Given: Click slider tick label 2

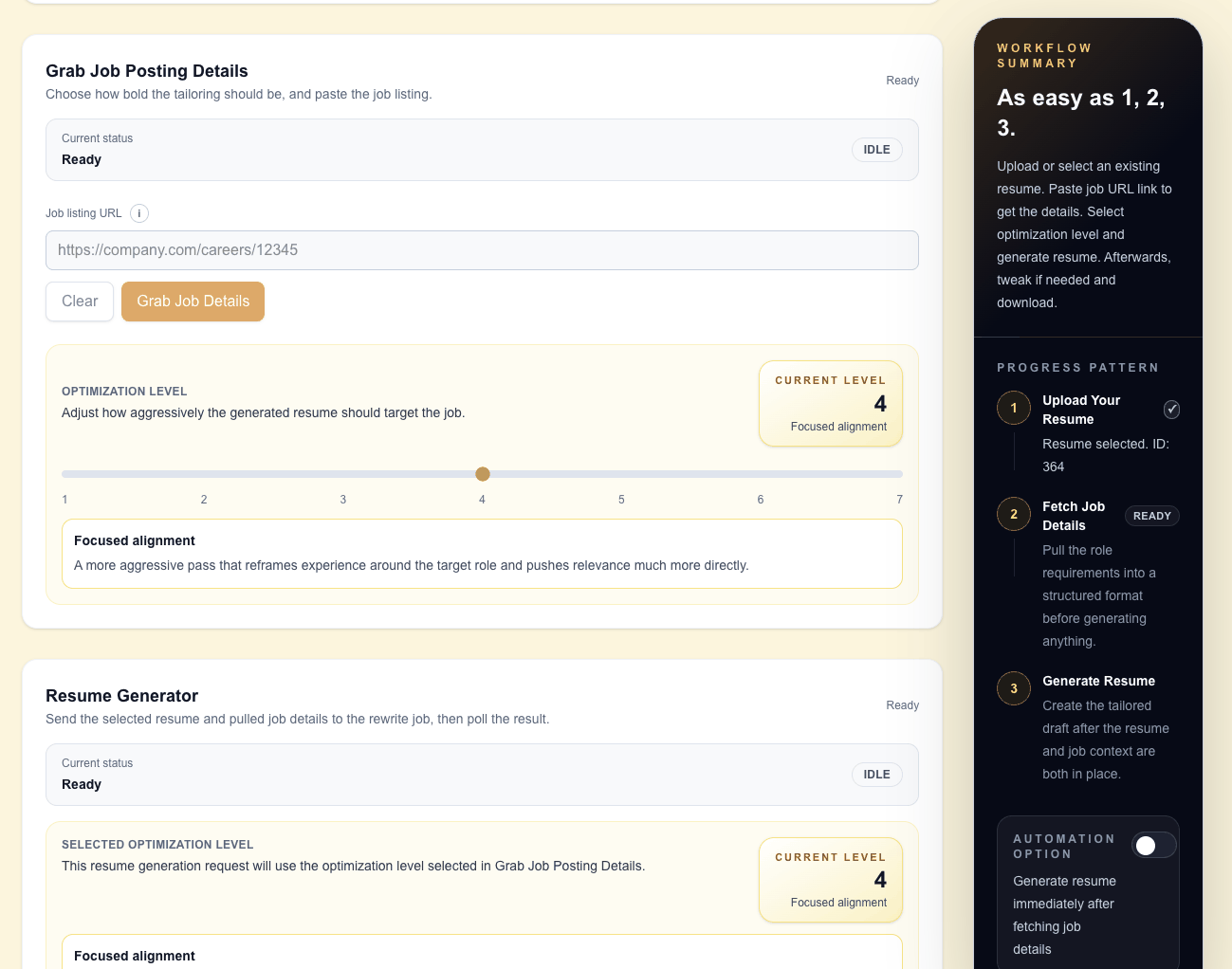Looking at the screenshot, I should pyautogui.click(x=204, y=500).
